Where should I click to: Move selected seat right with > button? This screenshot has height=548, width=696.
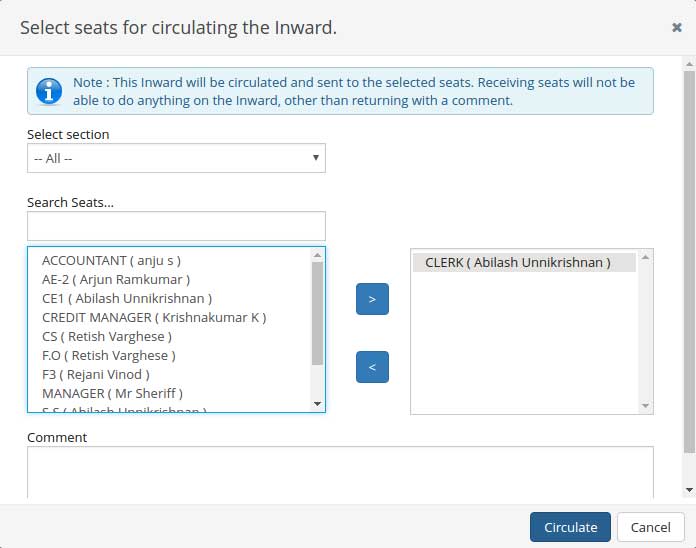click(372, 299)
